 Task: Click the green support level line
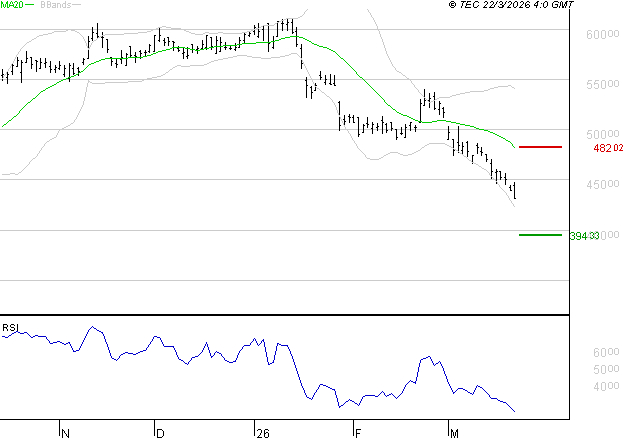coord(540,235)
